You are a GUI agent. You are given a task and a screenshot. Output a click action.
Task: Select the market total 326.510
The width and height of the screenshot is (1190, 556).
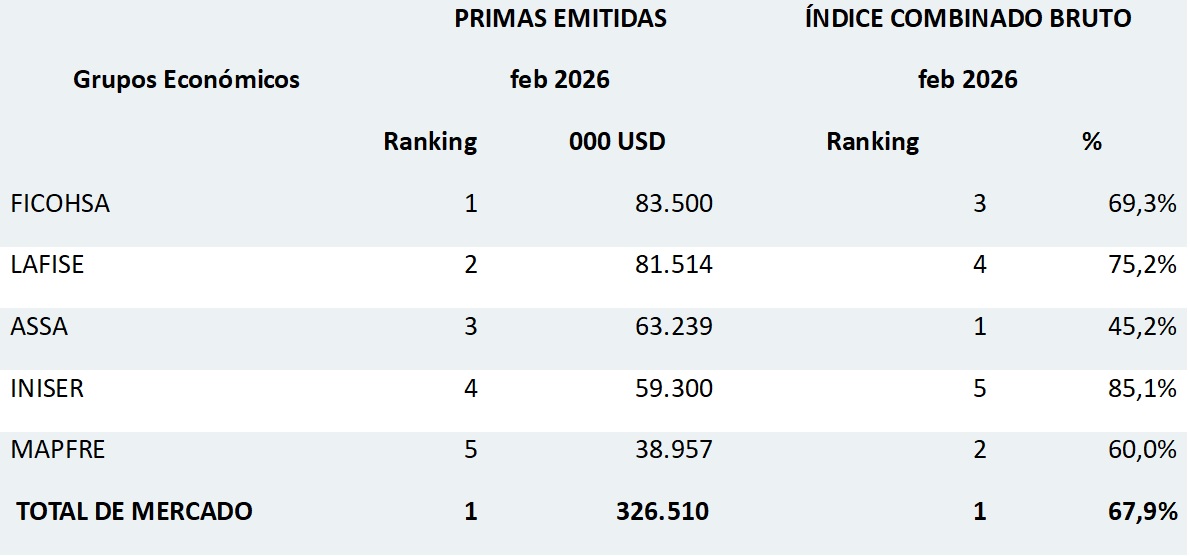663,512
